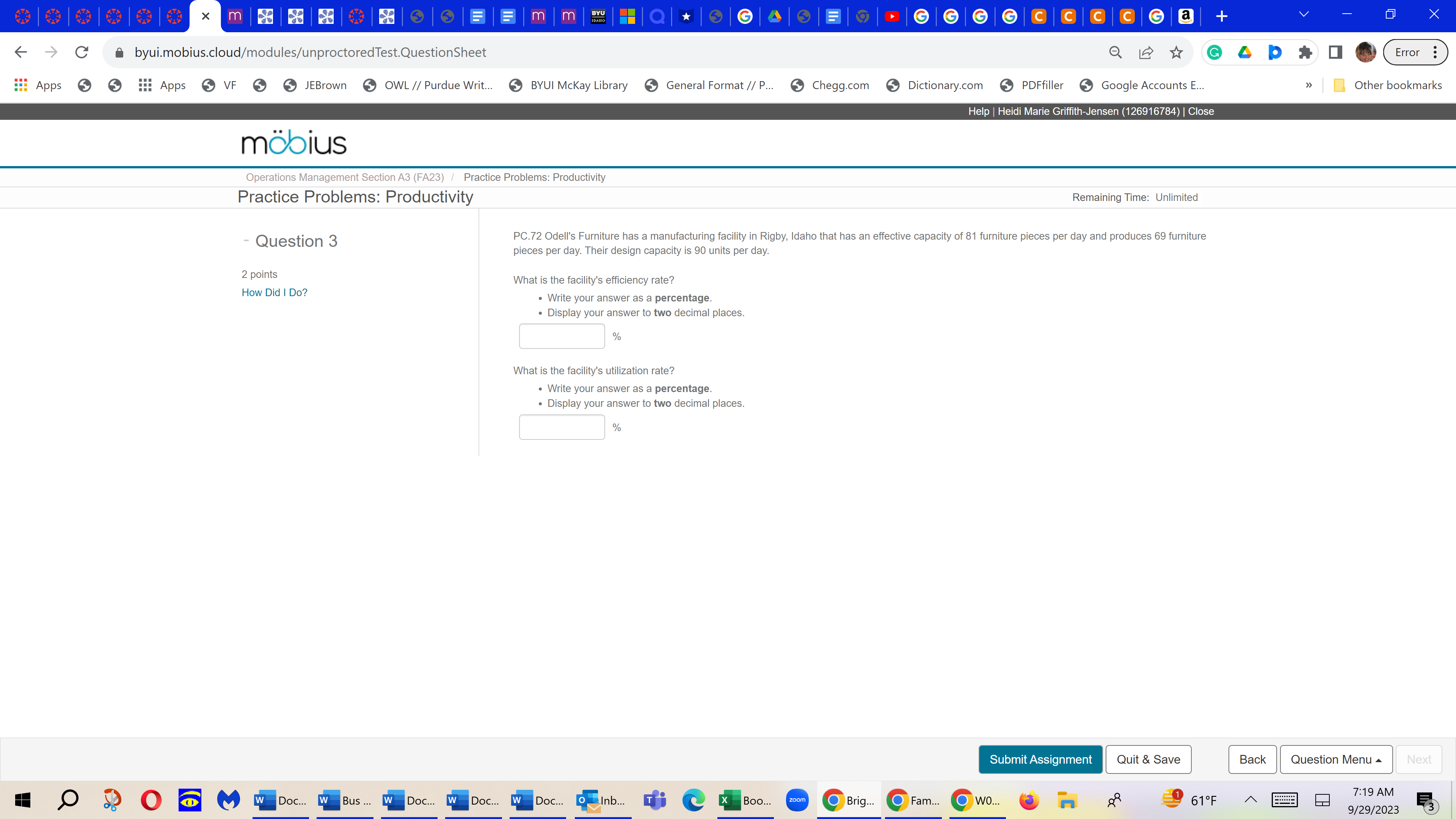Screen dimensions: 1456x819
Task: Click the share icon in the address bar
Action: click(x=1145, y=52)
